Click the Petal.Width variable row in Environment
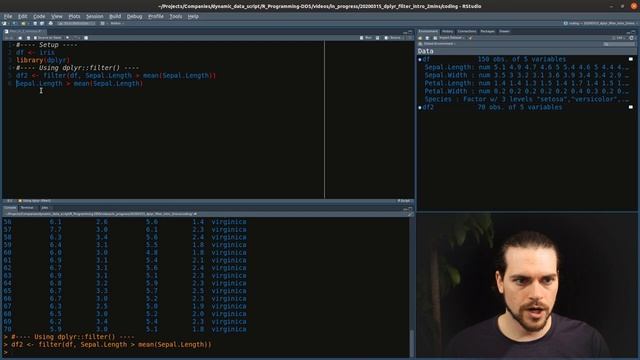640x360 pixels. click(526, 91)
